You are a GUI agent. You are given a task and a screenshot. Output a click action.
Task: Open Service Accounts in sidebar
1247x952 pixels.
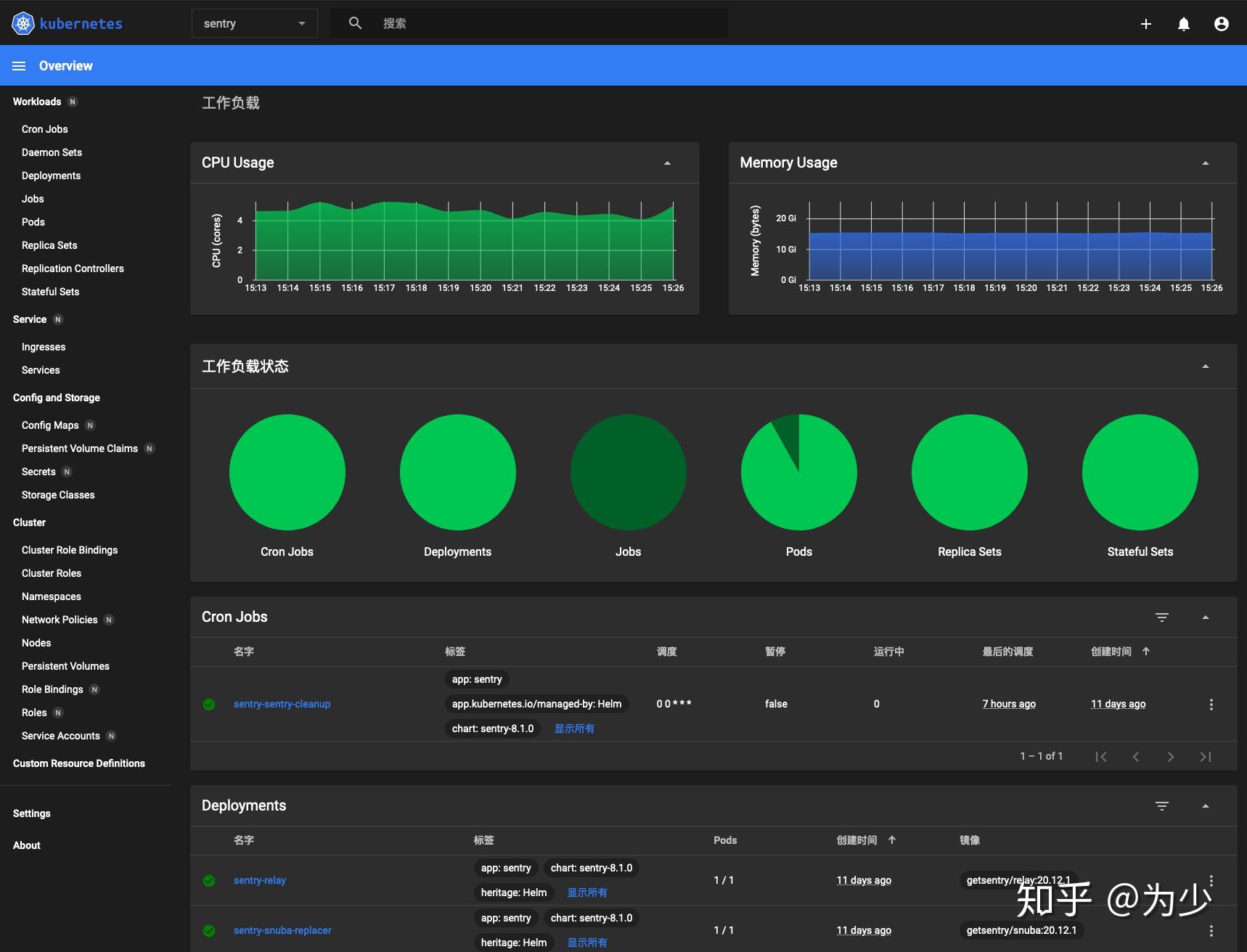click(61, 736)
